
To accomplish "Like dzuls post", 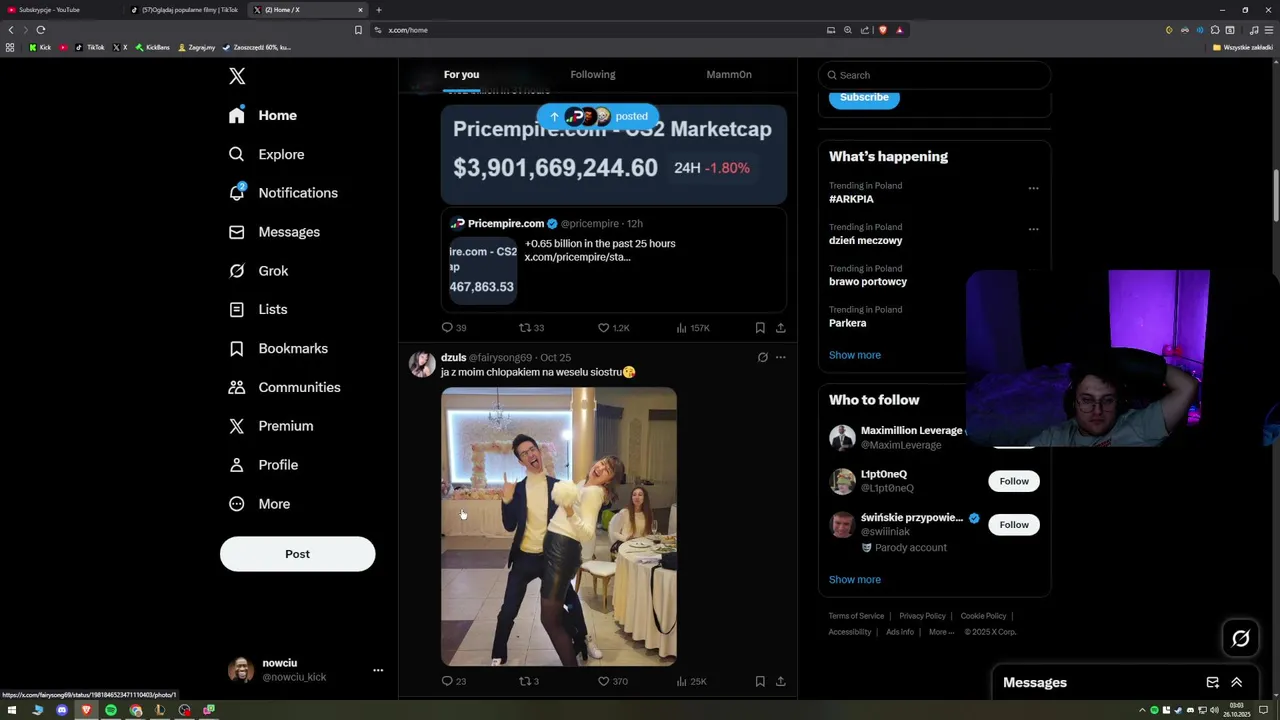I will (612, 681).
